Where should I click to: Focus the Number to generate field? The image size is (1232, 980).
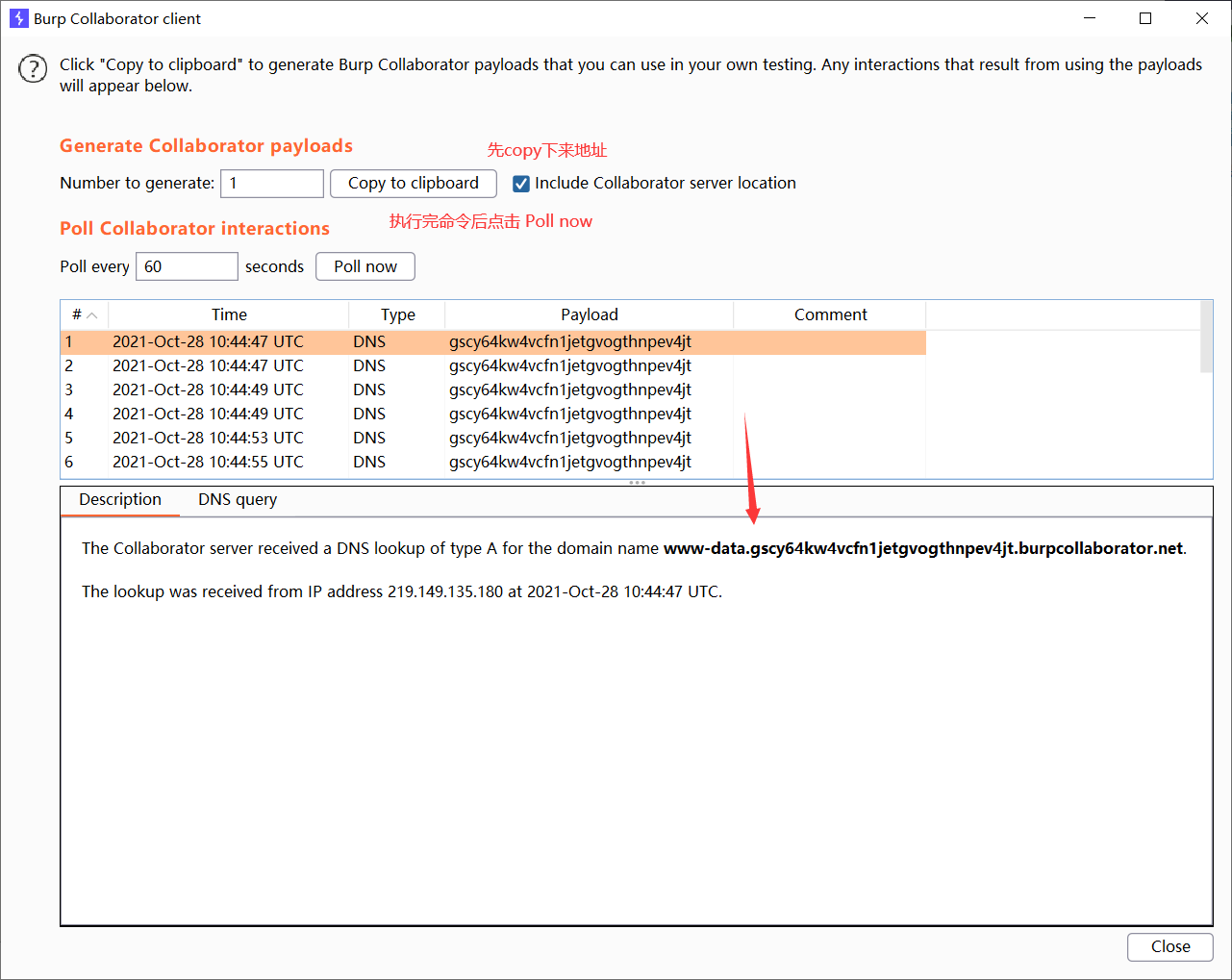coord(272,184)
